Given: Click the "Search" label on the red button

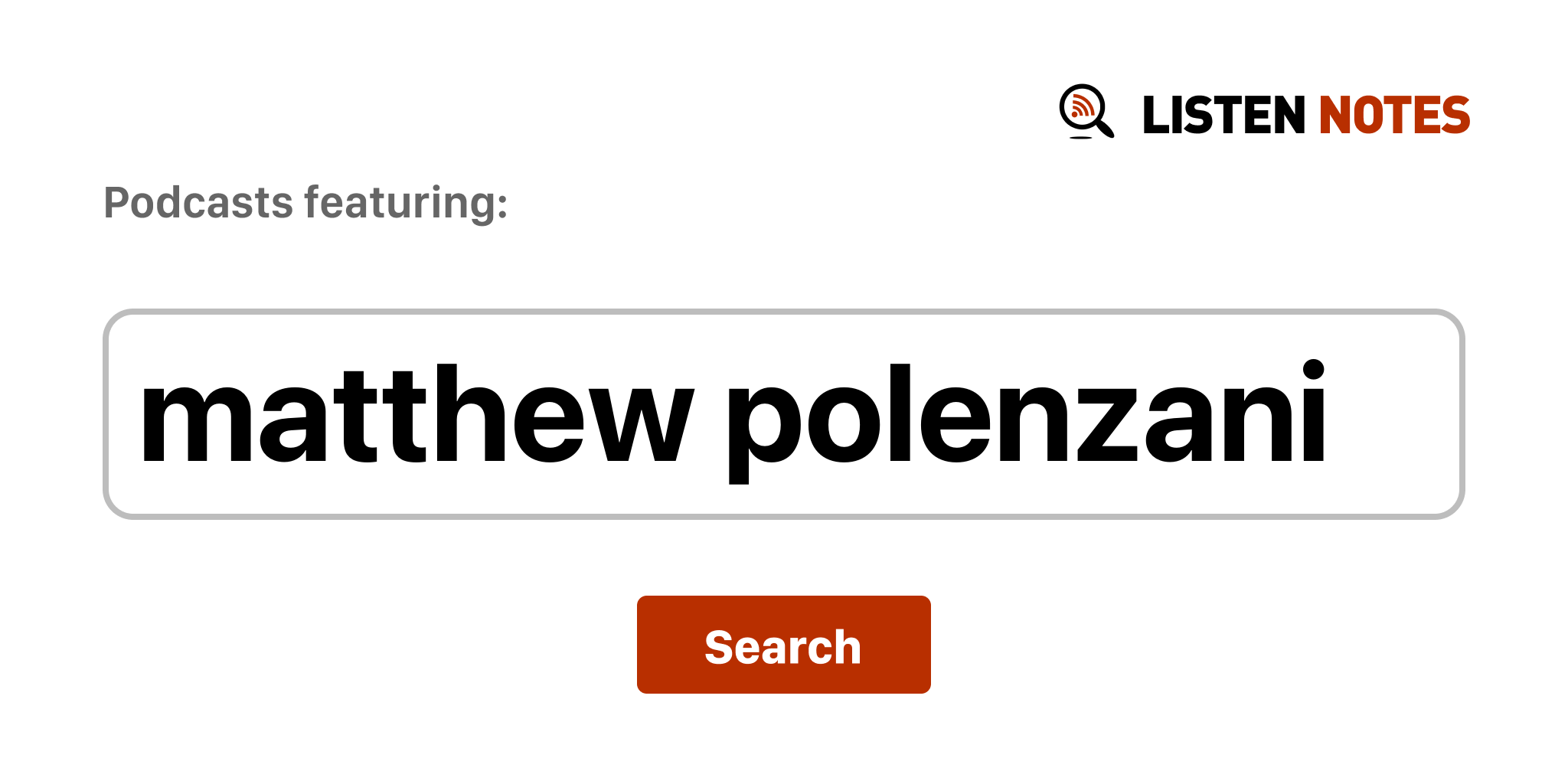Looking at the screenshot, I should (782, 647).
